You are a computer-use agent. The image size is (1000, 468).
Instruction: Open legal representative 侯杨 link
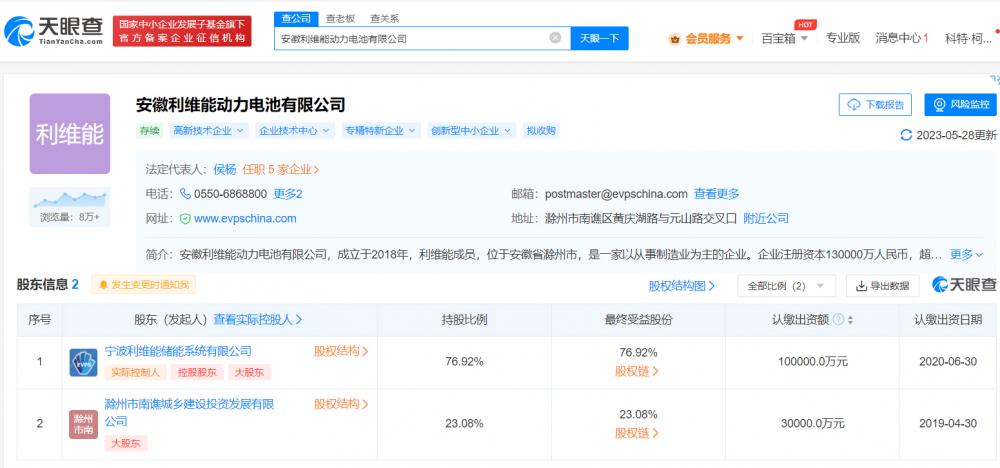point(224,170)
